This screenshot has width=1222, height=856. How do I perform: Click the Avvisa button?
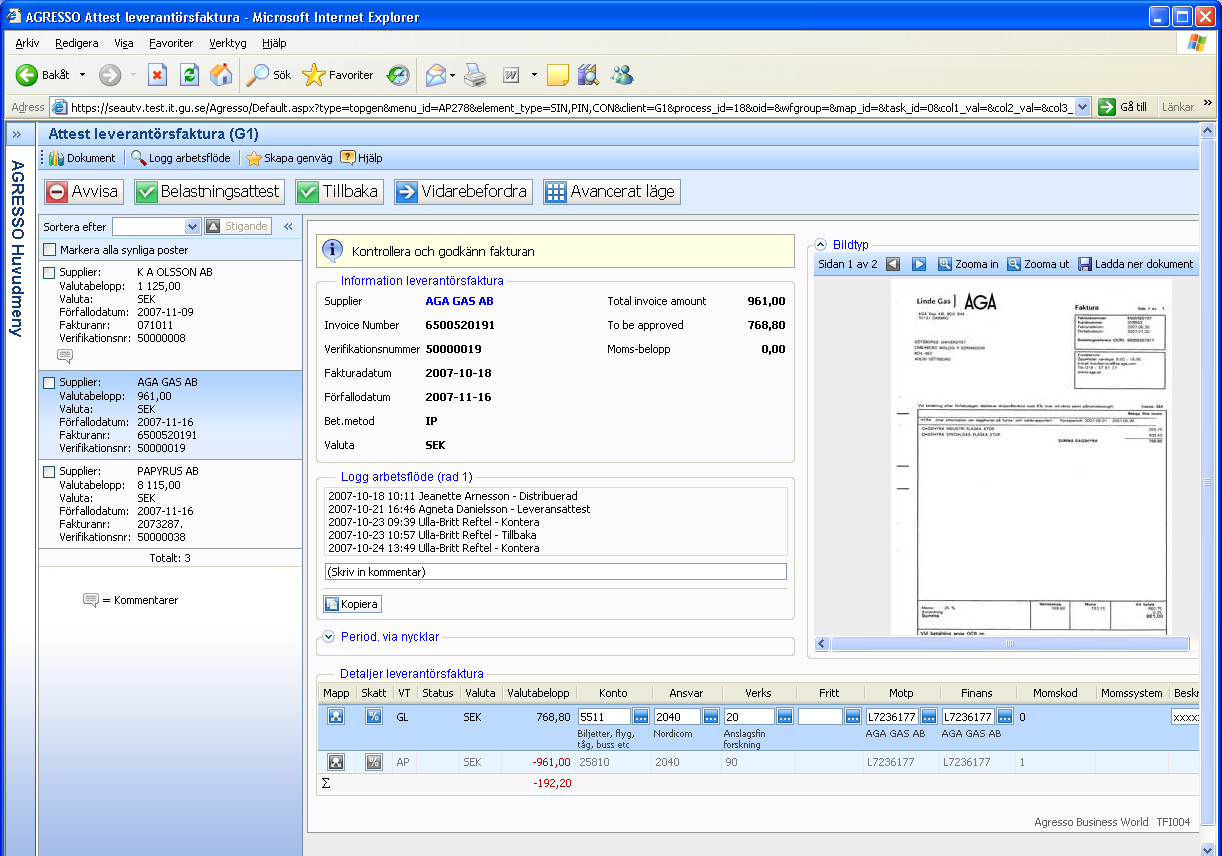[x=83, y=192]
